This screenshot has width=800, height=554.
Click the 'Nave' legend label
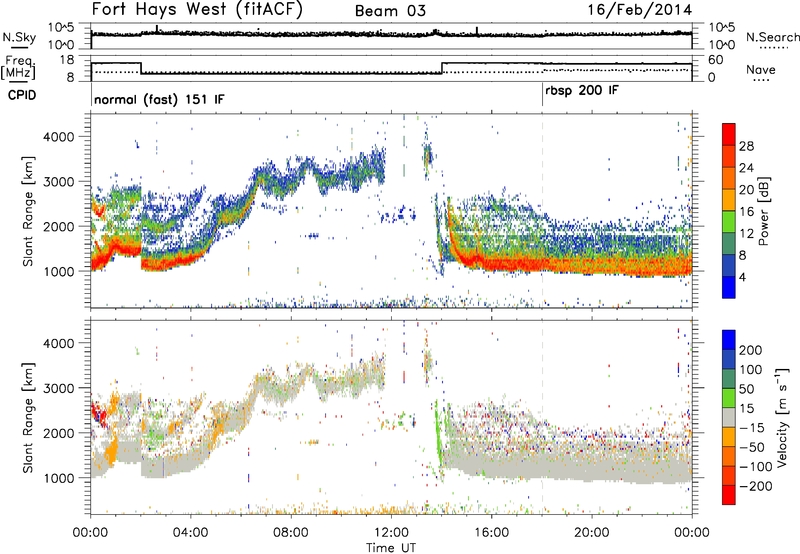(760, 70)
